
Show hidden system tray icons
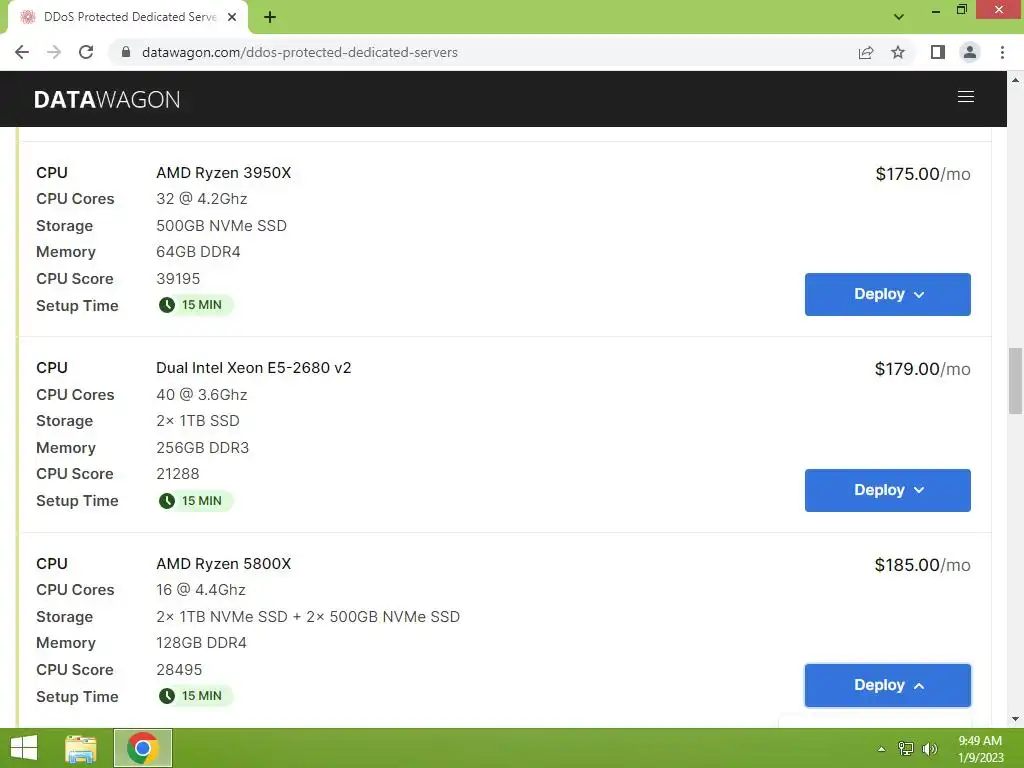(882, 749)
